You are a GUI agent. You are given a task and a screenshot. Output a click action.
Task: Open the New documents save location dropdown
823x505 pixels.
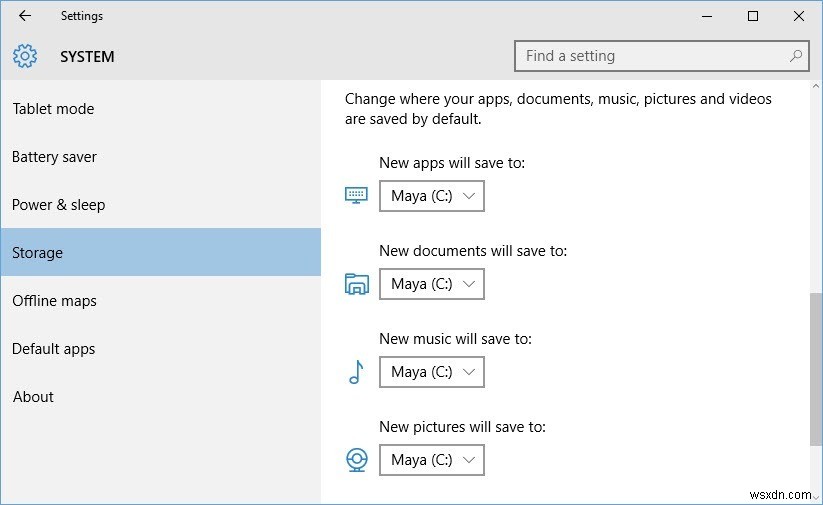click(x=431, y=284)
